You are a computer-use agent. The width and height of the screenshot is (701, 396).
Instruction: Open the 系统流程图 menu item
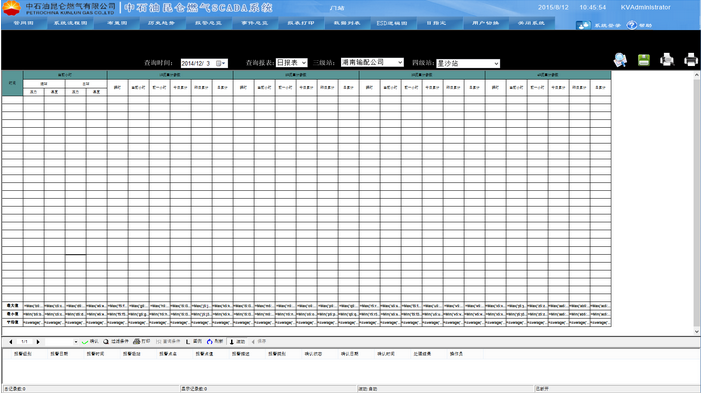(x=70, y=23)
